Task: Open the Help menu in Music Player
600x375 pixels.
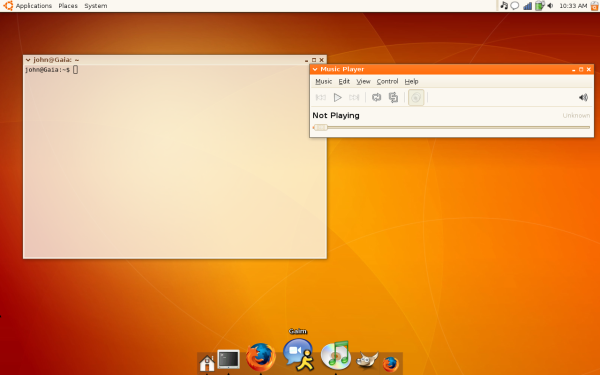Action: point(411,82)
